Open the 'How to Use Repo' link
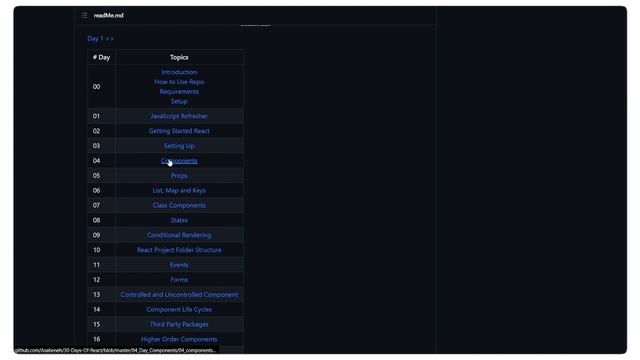 pyautogui.click(x=179, y=82)
